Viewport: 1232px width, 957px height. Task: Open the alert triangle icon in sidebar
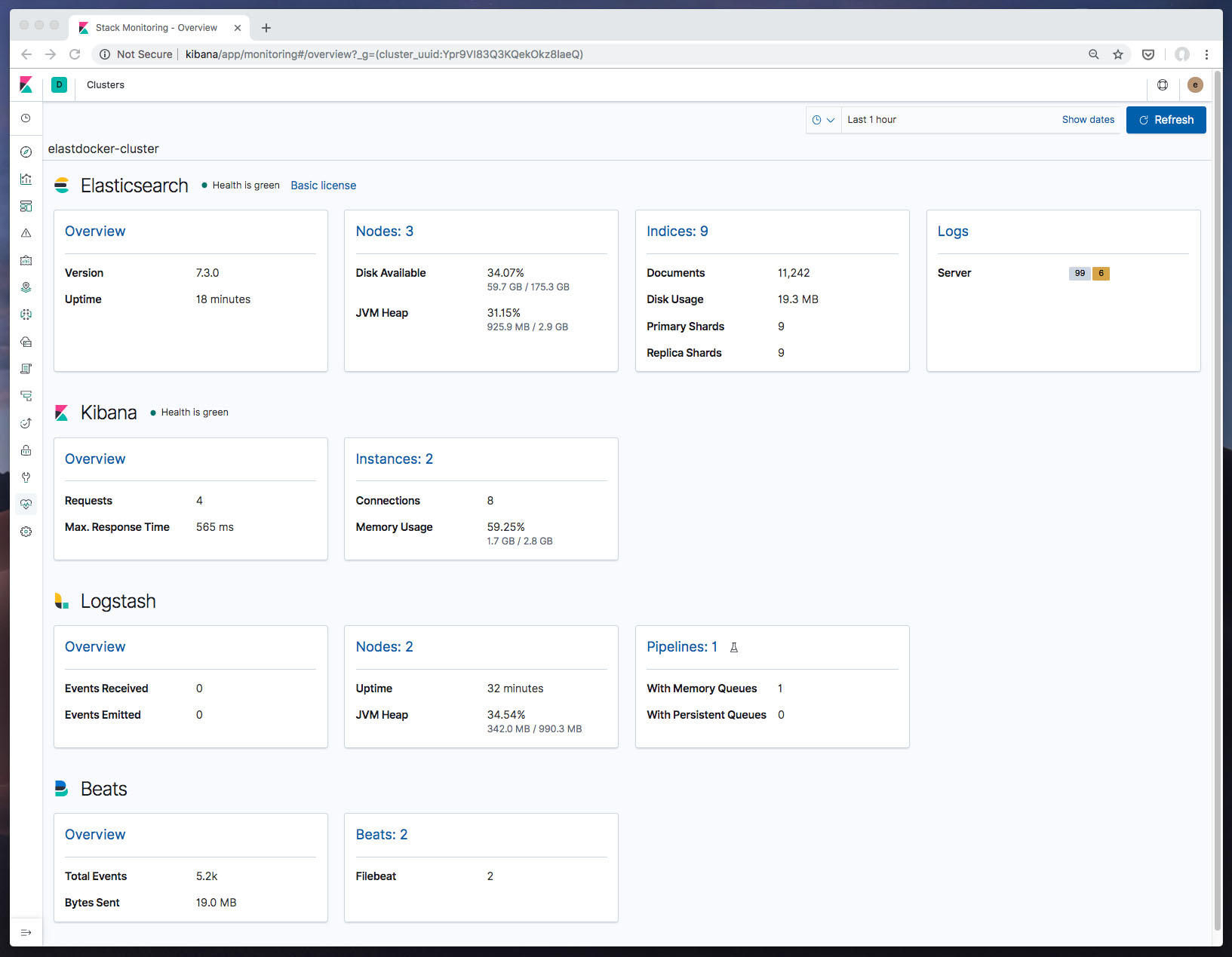coord(26,234)
